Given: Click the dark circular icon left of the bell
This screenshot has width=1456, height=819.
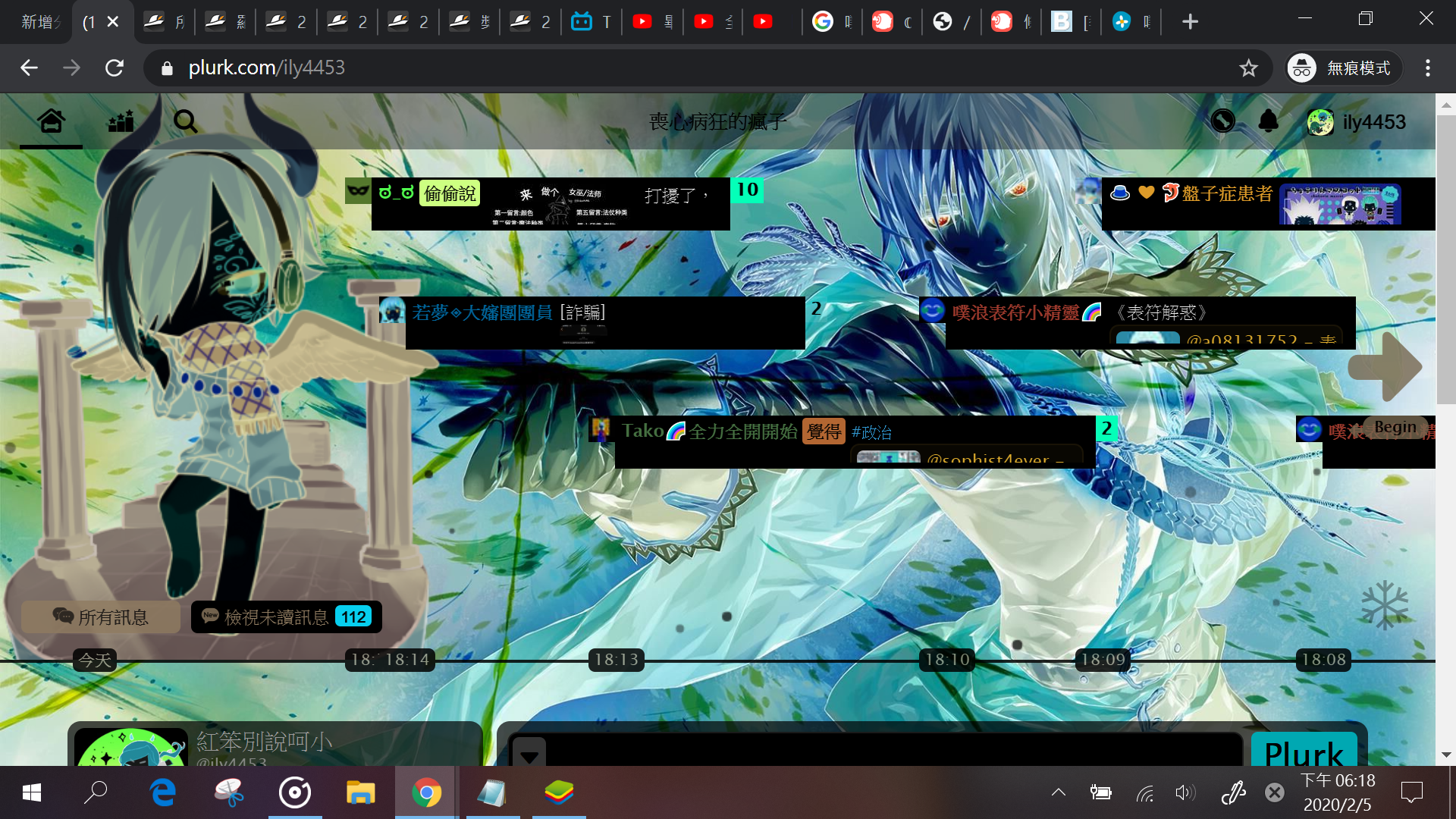Looking at the screenshot, I should click(1222, 121).
